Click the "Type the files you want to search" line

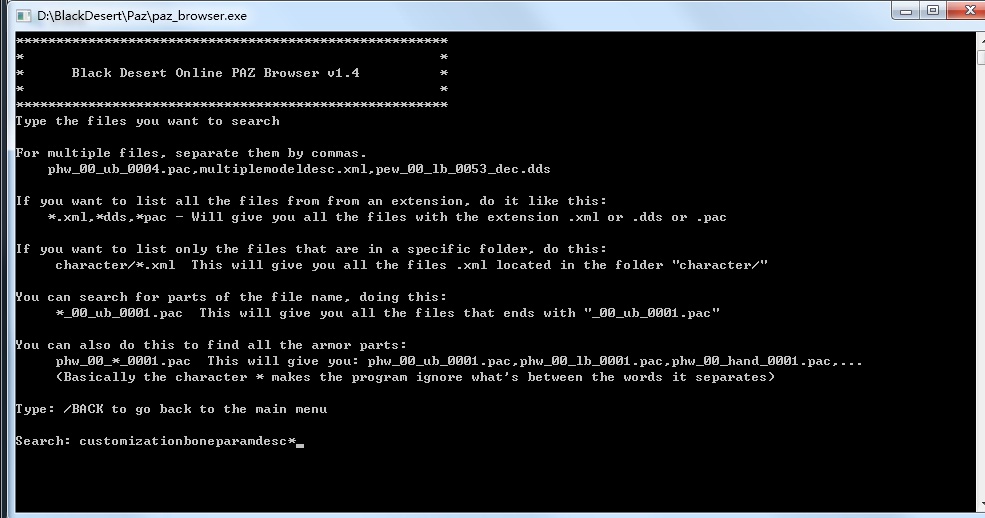point(148,121)
